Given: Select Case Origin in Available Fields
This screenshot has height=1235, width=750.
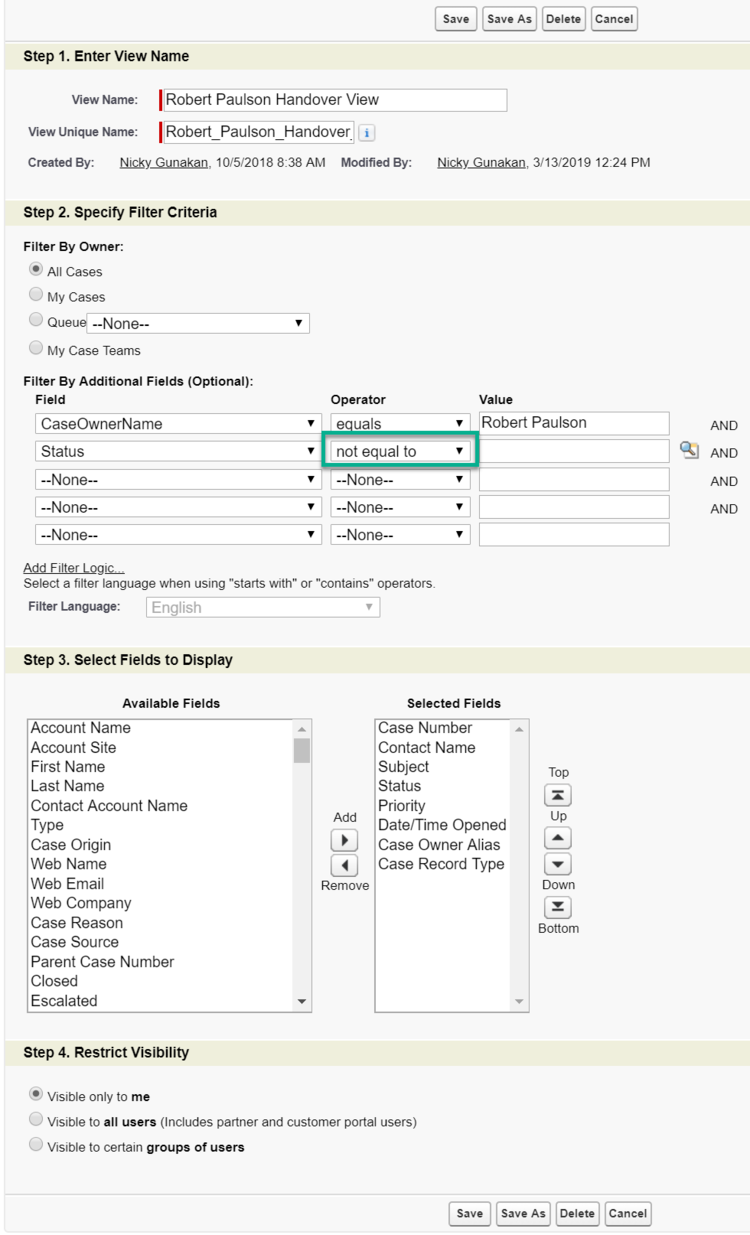Looking at the screenshot, I should point(71,845).
